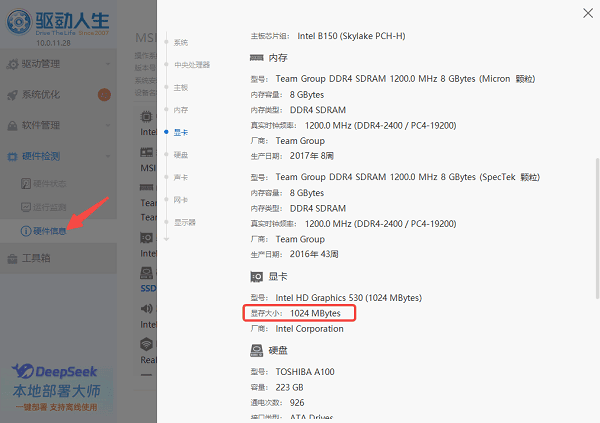Viewport: 600px width, 423px height.
Task: Collapse the 硬件检测 chevron
Action: 108,156
